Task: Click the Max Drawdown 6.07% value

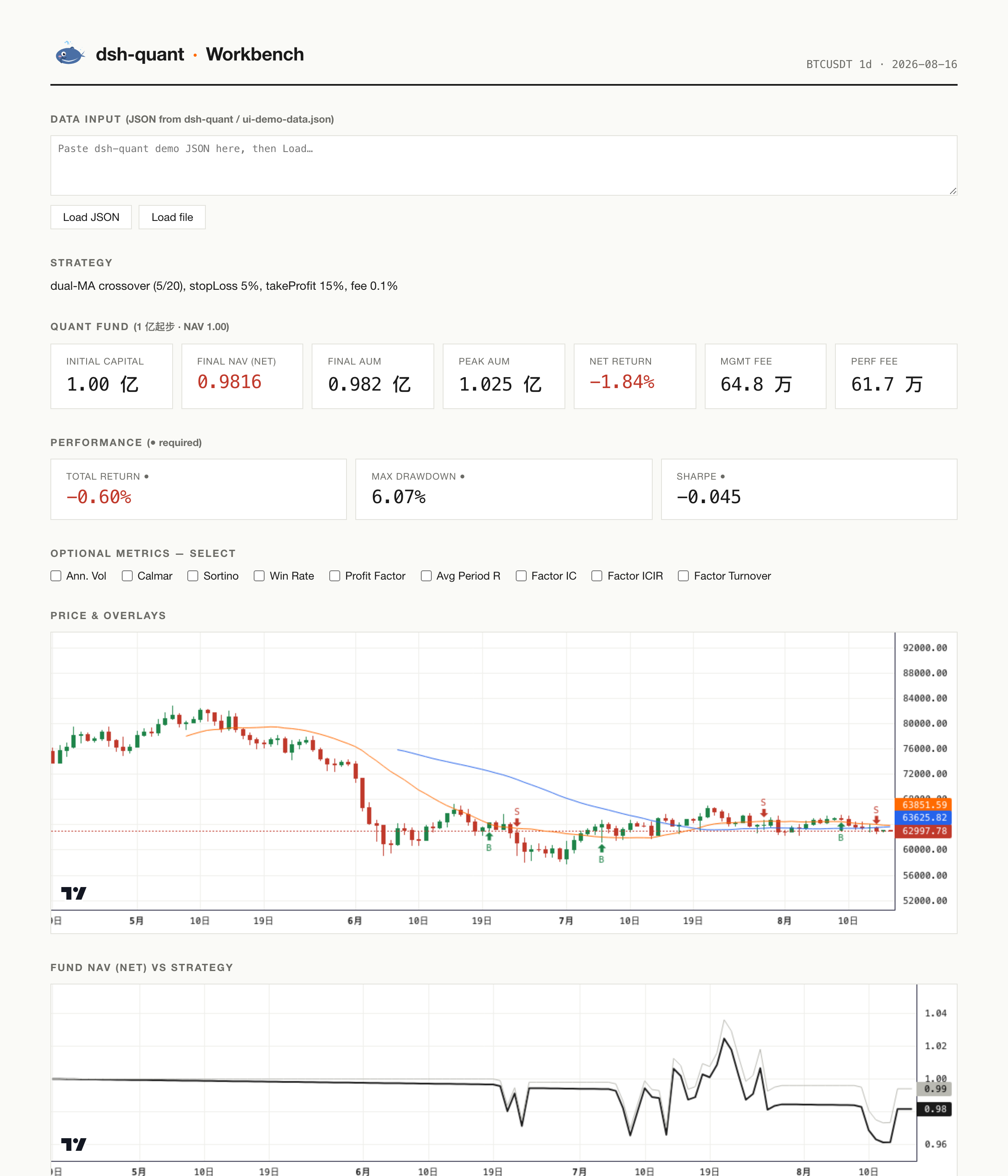Action: click(x=399, y=497)
